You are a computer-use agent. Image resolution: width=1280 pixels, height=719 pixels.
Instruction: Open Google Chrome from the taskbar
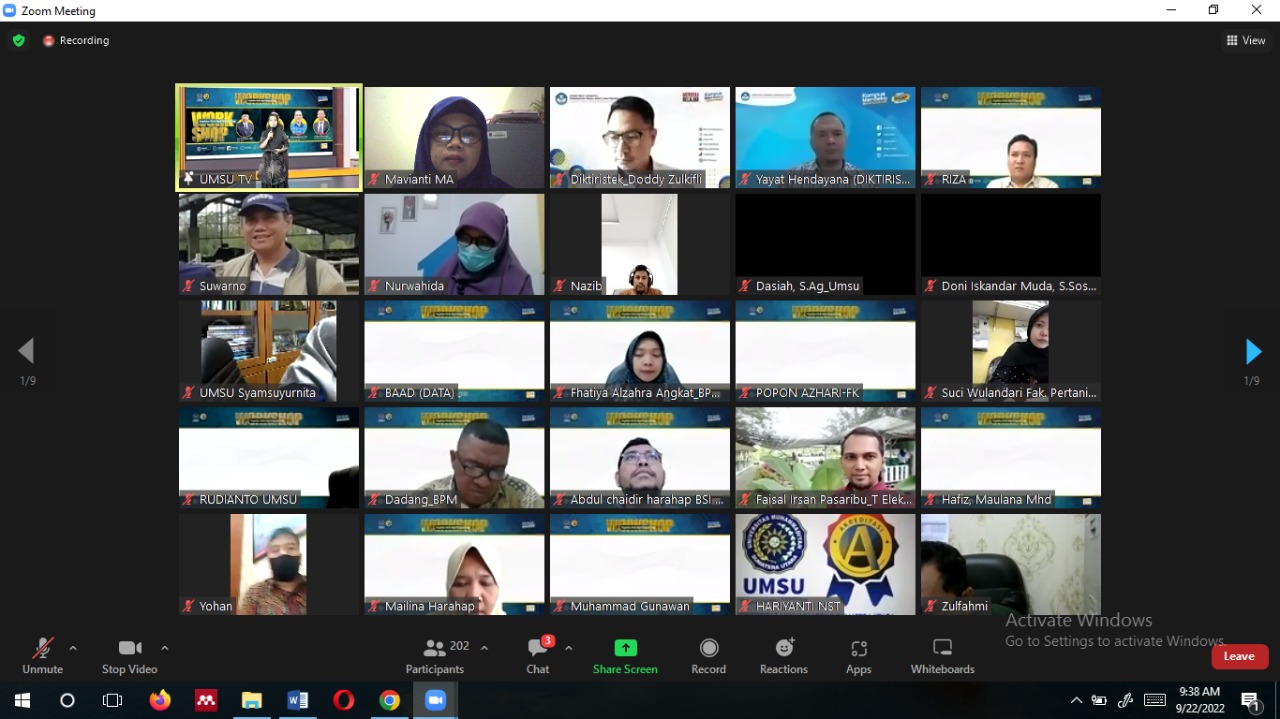(389, 700)
